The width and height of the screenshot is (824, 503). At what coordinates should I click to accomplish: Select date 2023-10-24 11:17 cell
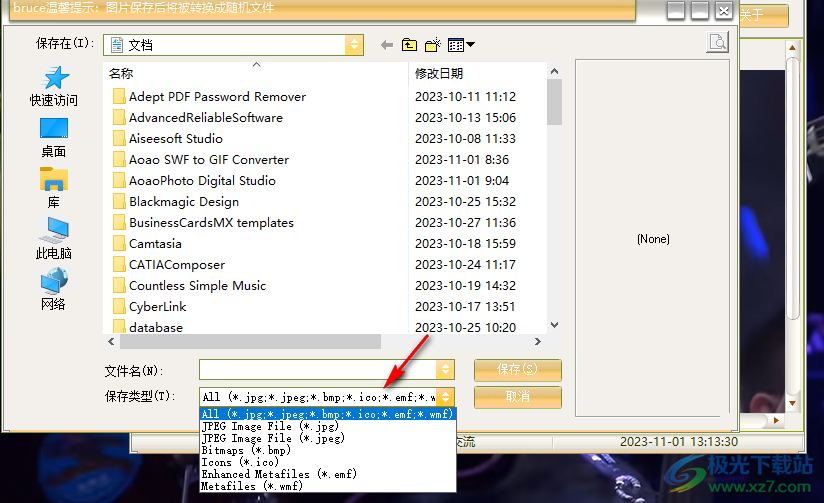click(x=465, y=265)
